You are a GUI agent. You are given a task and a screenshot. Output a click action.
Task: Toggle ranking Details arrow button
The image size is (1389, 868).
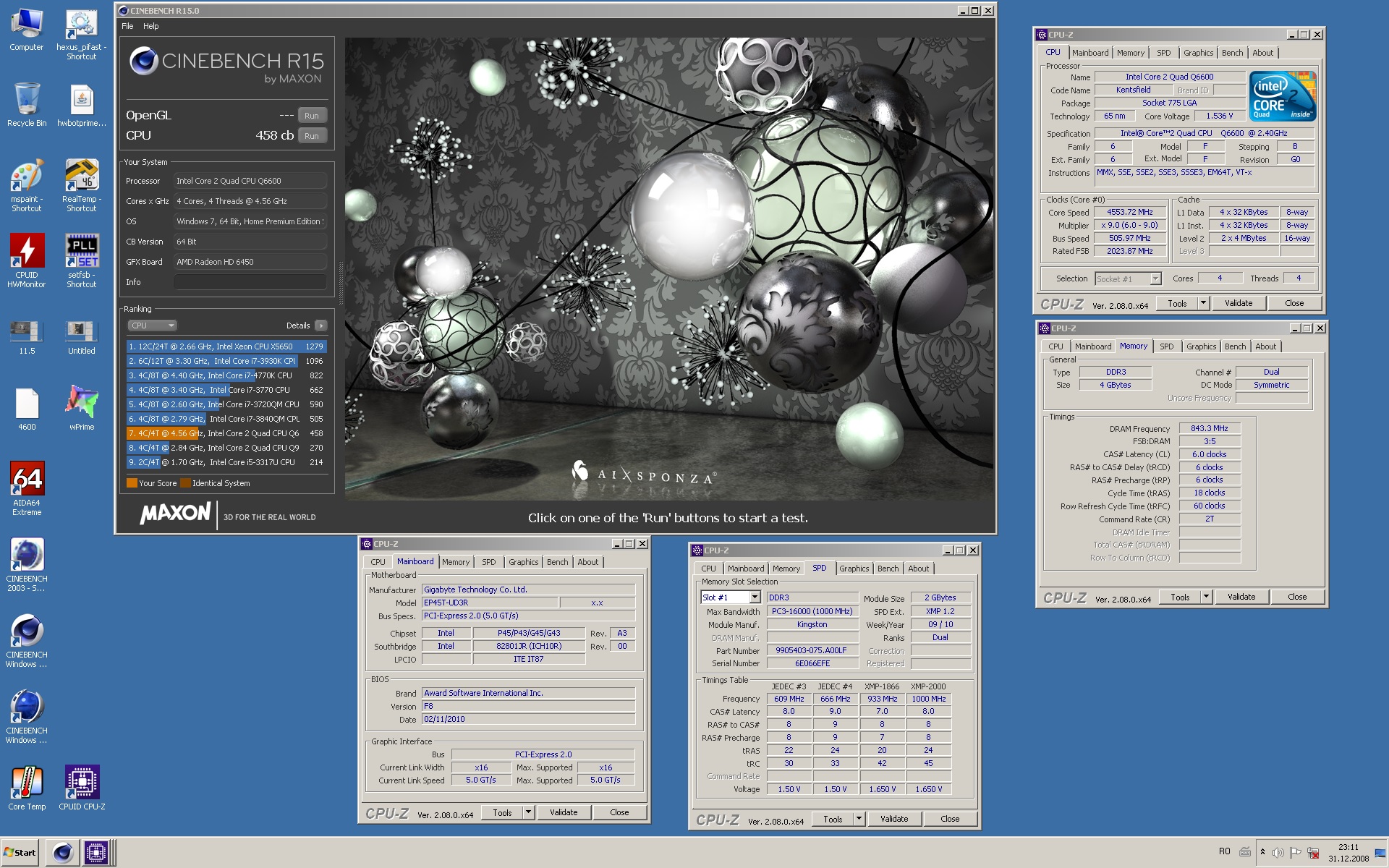[321, 325]
